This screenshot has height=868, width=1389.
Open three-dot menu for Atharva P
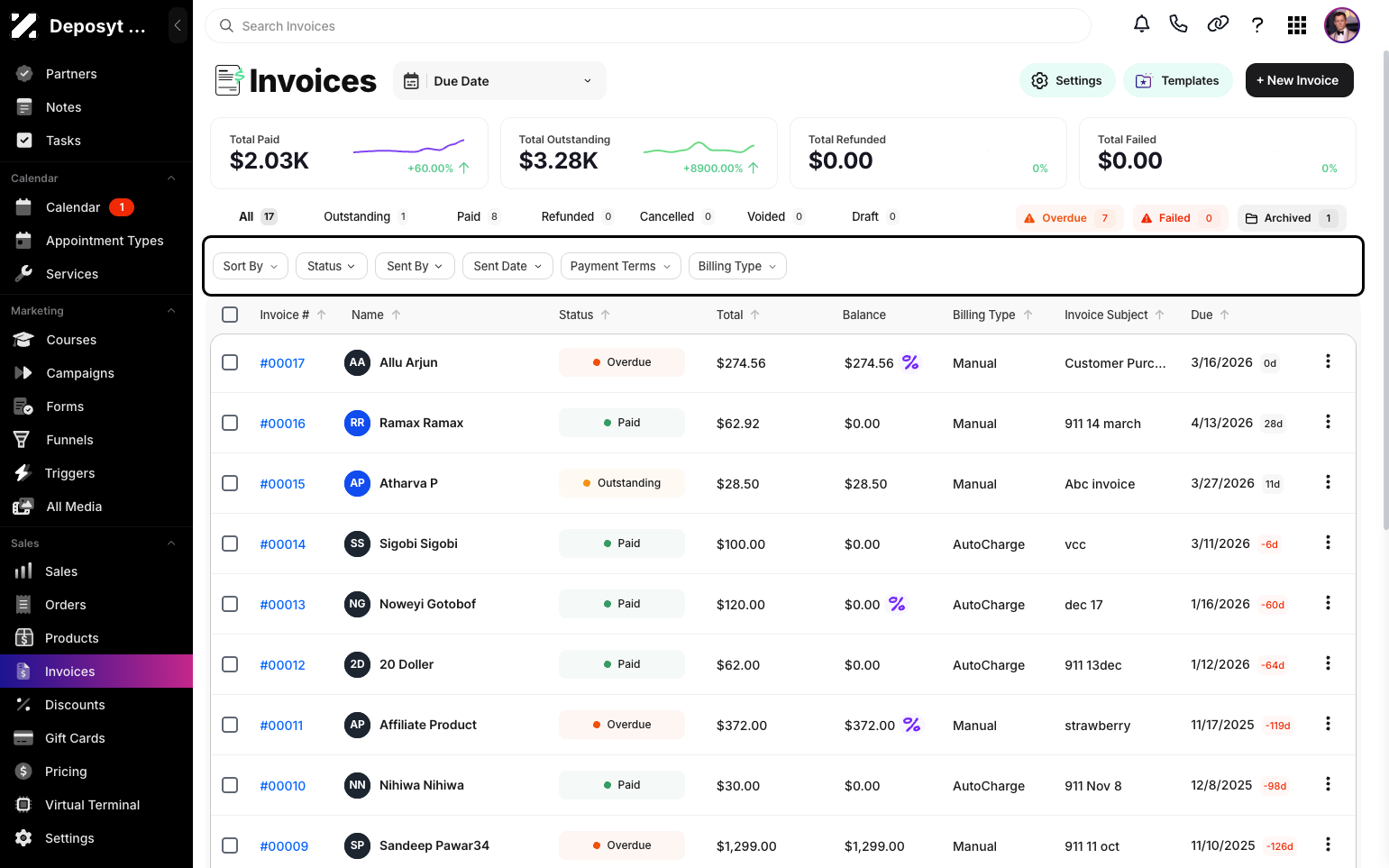pos(1328,482)
